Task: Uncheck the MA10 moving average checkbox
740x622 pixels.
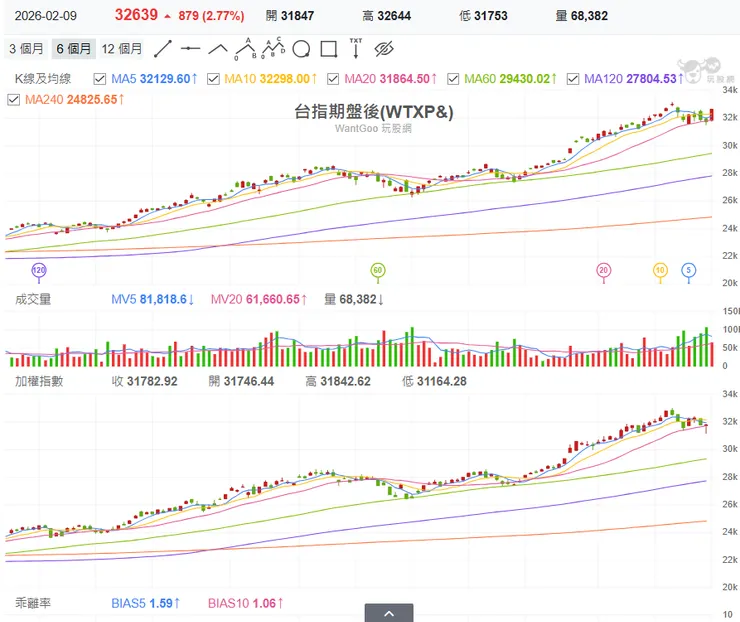Action: coord(213,79)
